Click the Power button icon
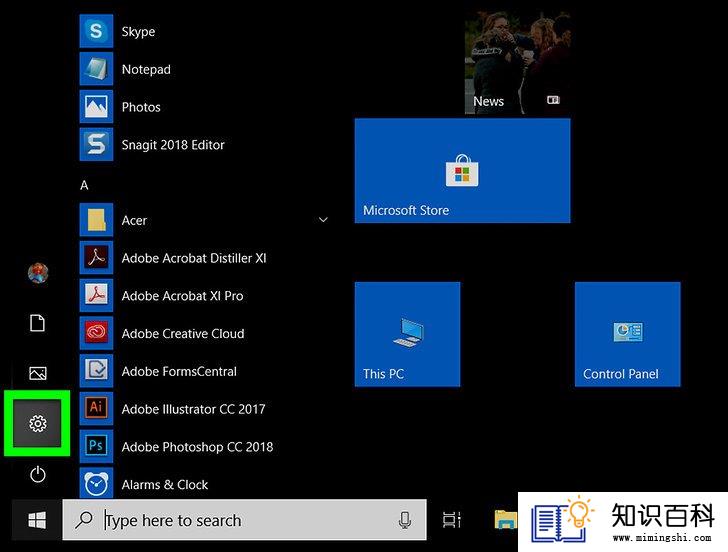728x552 pixels. (x=38, y=474)
